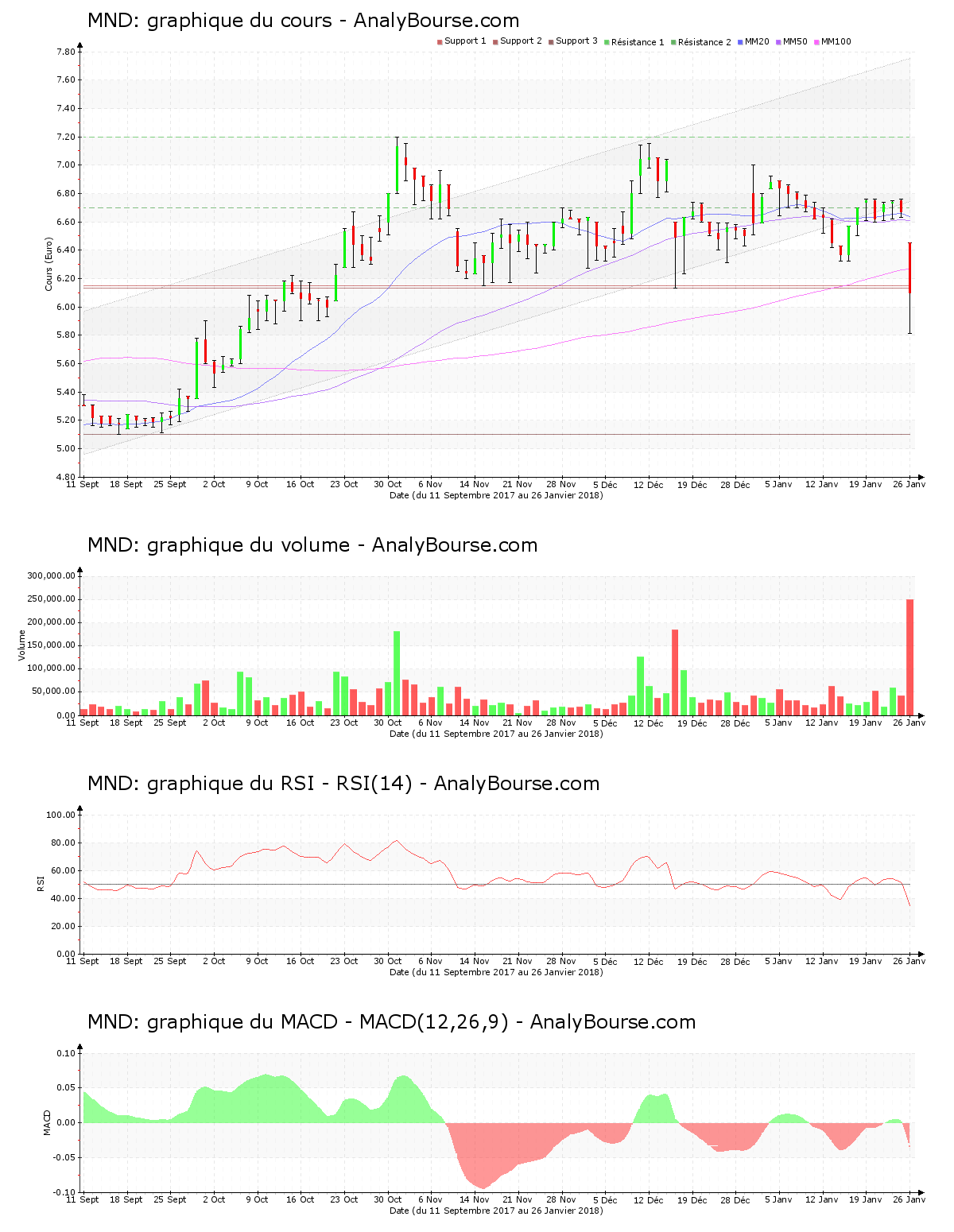Click the MM20 blue legend square

741,42
